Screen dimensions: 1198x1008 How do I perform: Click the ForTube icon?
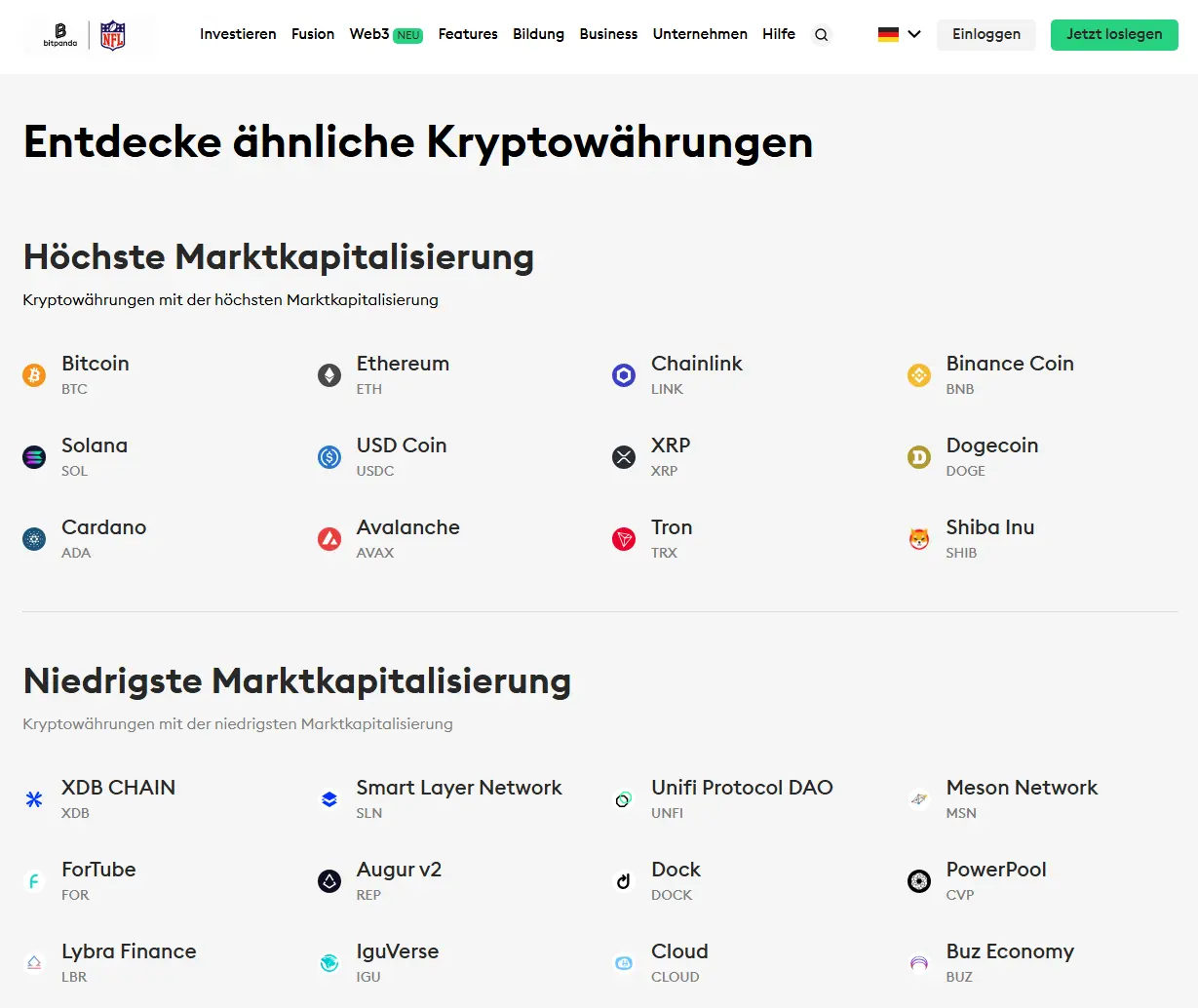34,881
